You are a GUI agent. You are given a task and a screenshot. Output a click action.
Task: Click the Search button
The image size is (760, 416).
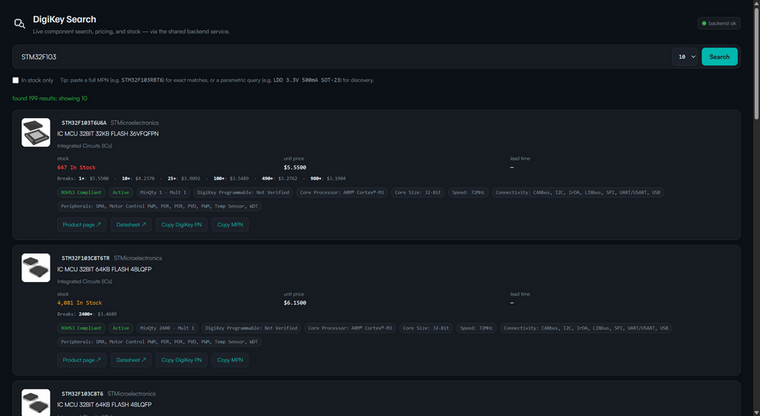tap(719, 57)
